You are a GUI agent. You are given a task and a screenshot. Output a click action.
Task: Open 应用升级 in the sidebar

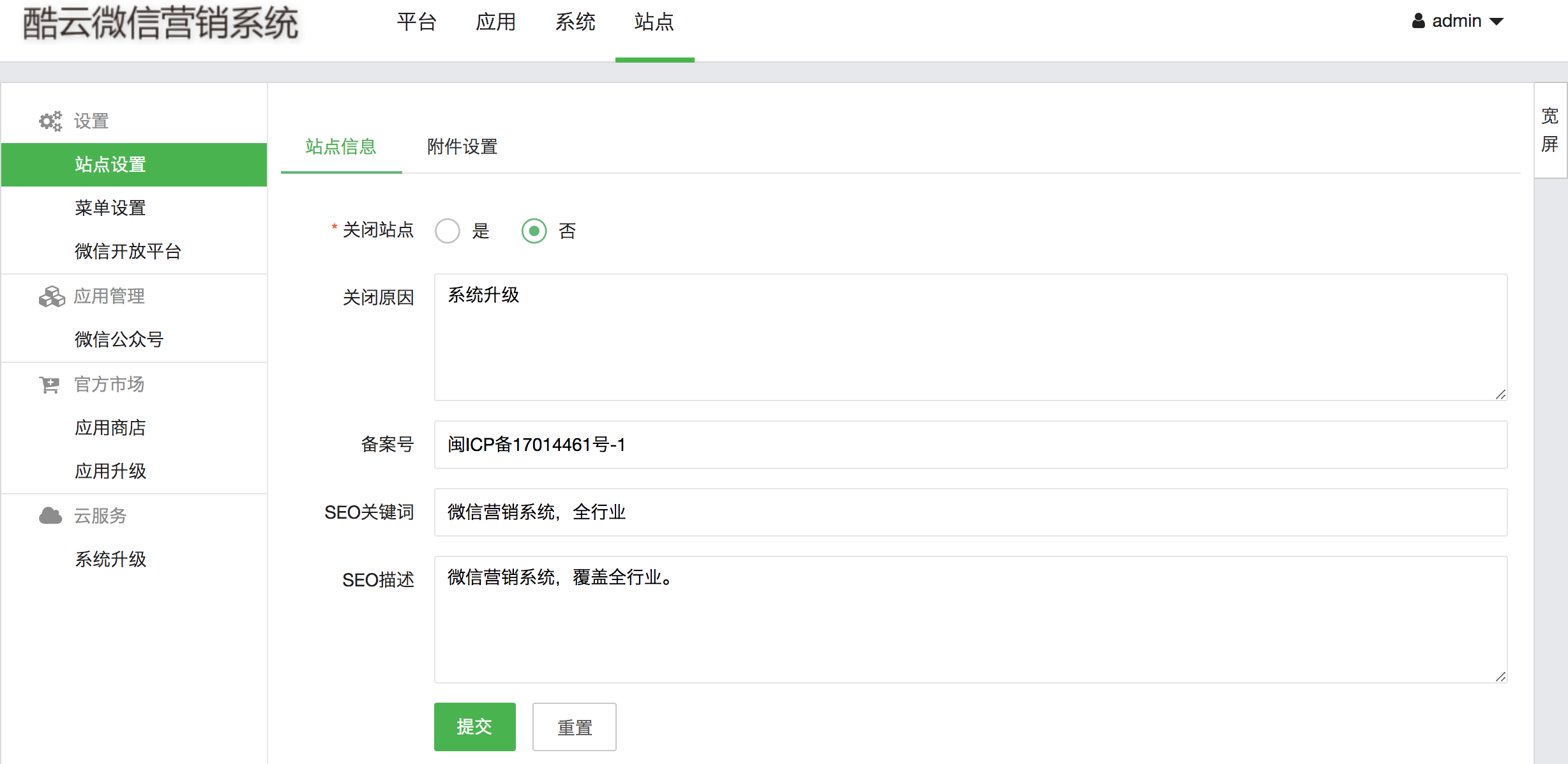[x=134, y=471]
